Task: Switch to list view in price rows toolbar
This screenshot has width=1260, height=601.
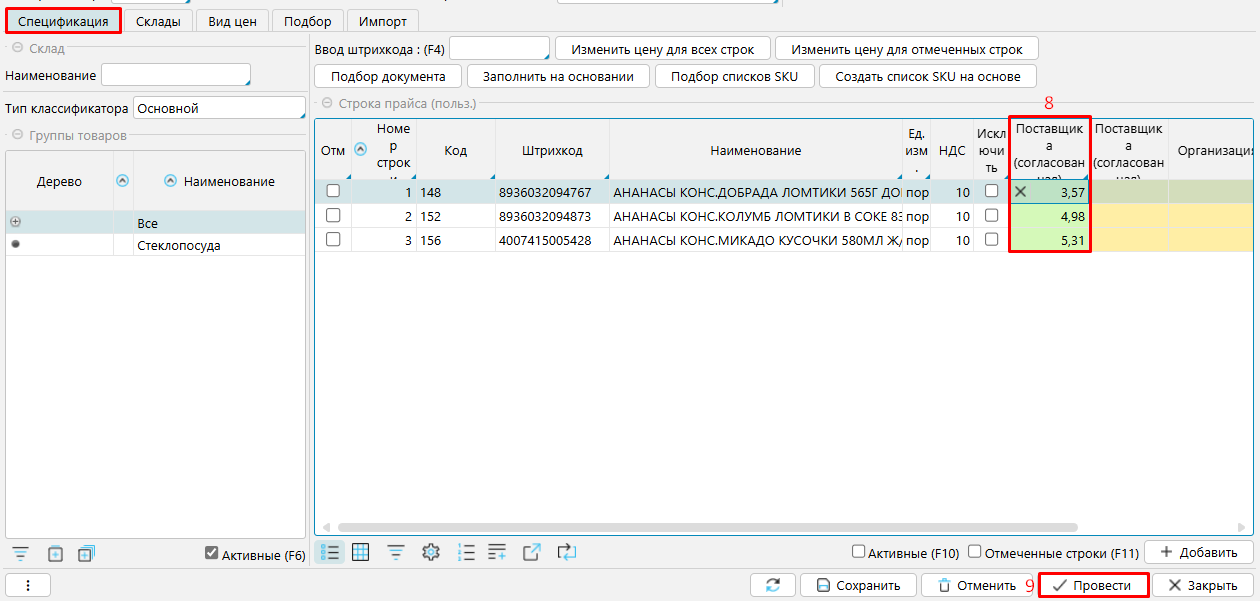Action: 332,552
